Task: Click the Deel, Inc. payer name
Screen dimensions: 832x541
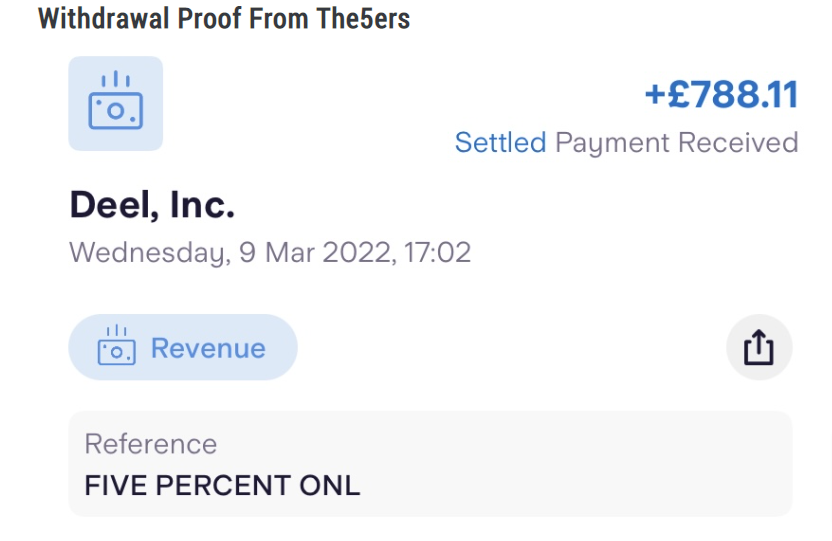Action: click(x=152, y=205)
